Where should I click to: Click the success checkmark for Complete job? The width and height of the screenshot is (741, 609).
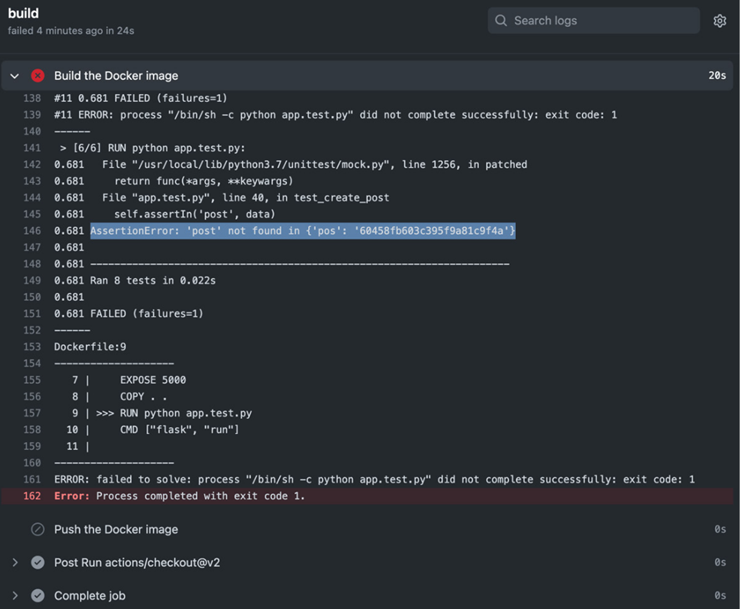(38, 595)
